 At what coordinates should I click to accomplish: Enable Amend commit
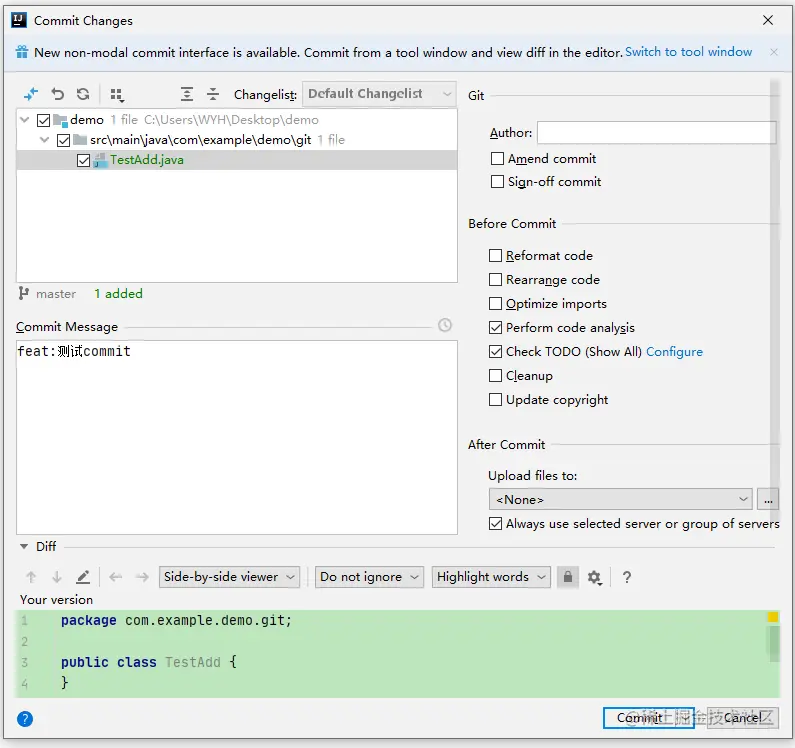click(x=497, y=159)
